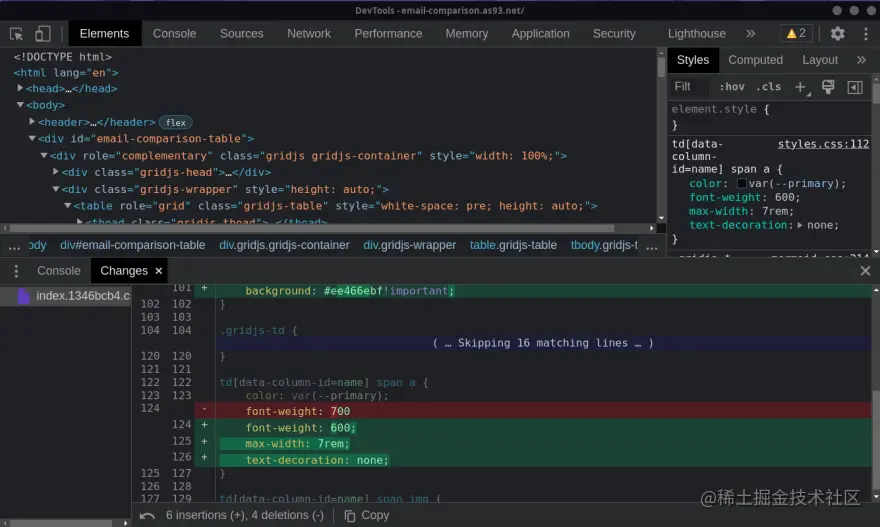Screen dimensions: 880x527
Task: Show more main tabs via double chevron
Action: tap(751, 34)
